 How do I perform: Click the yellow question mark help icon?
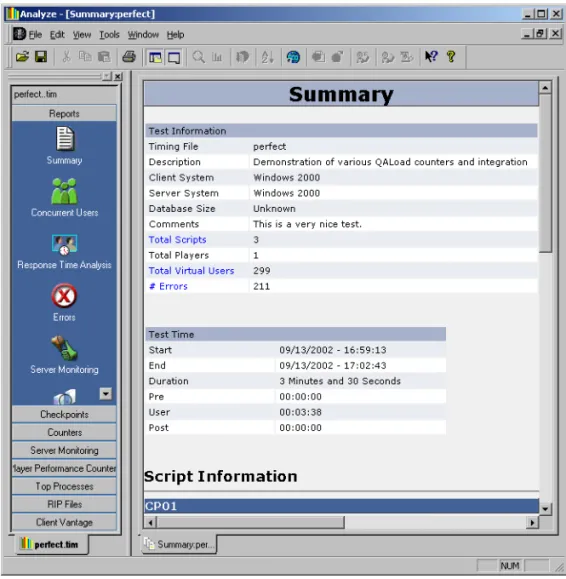point(451,57)
